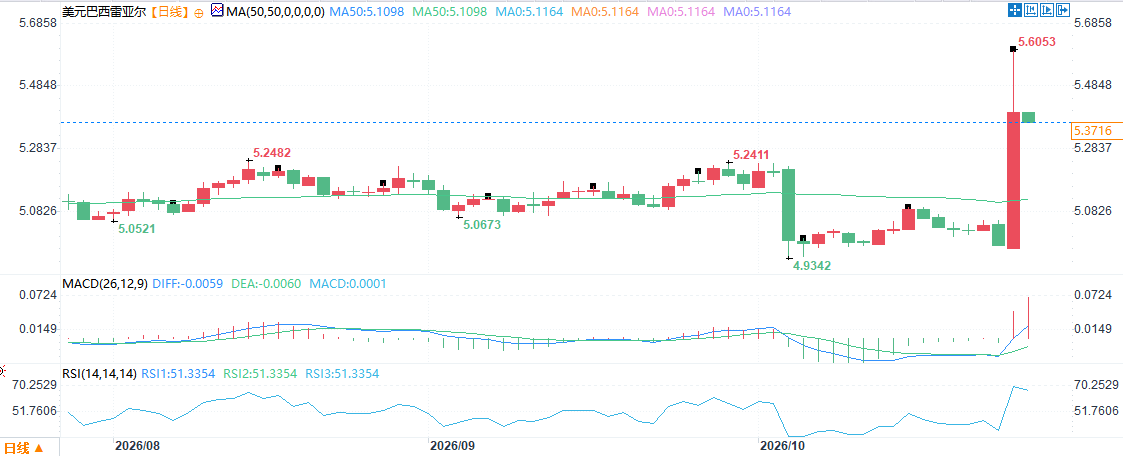Screen dimensions: 1123x456
Task: Click the 5.6053 high price label
Action: click(1036, 42)
